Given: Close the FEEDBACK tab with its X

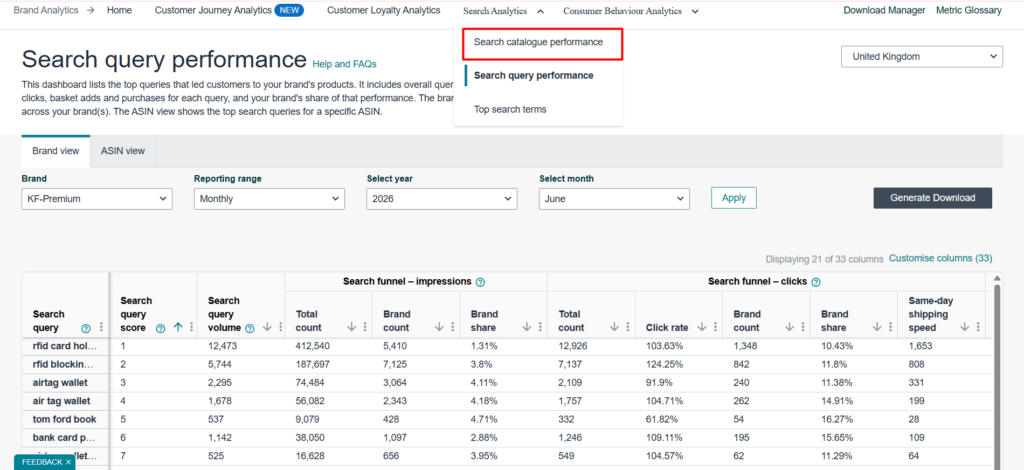Looking at the screenshot, I should coord(68,462).
